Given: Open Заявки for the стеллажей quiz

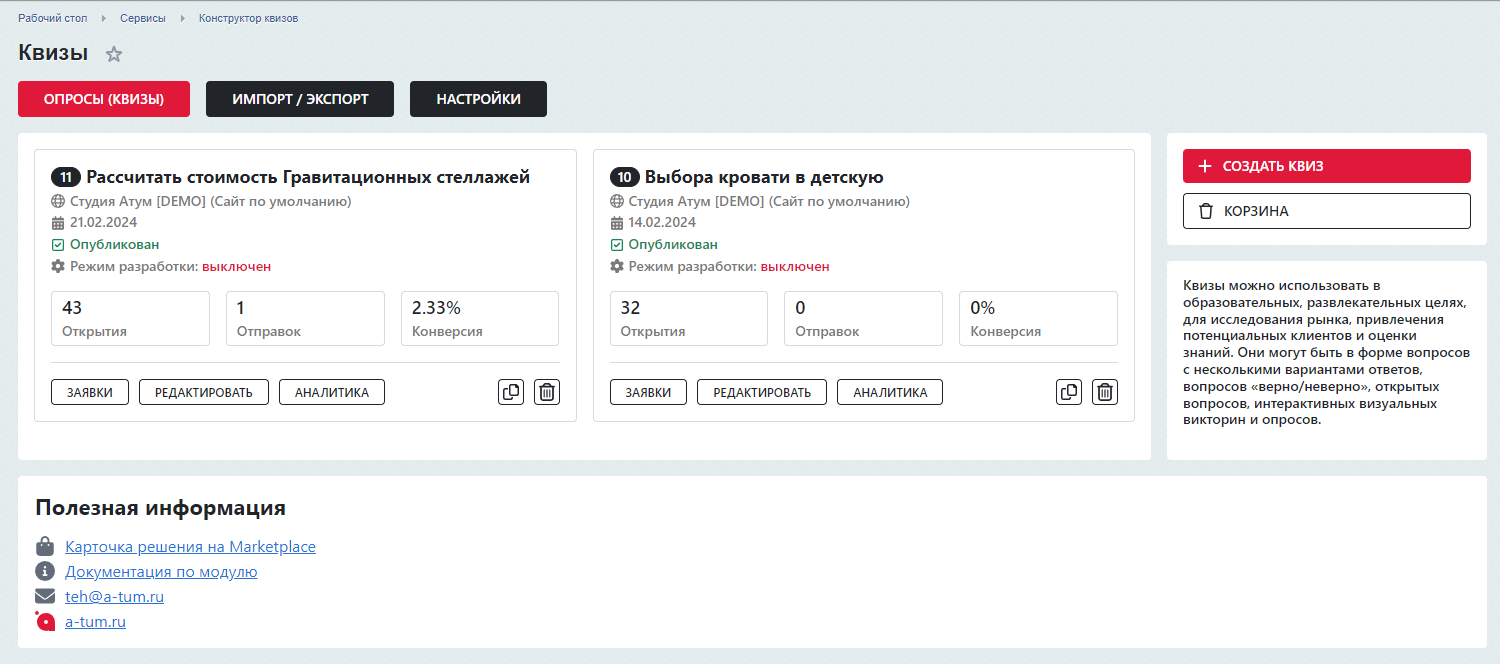Looking at the screenshot, I should (90, 392).
